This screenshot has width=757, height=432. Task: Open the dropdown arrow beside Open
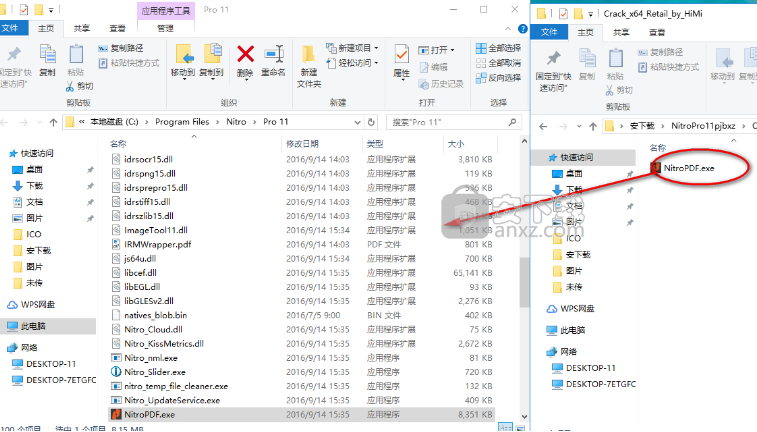click(x=452, y=50)
